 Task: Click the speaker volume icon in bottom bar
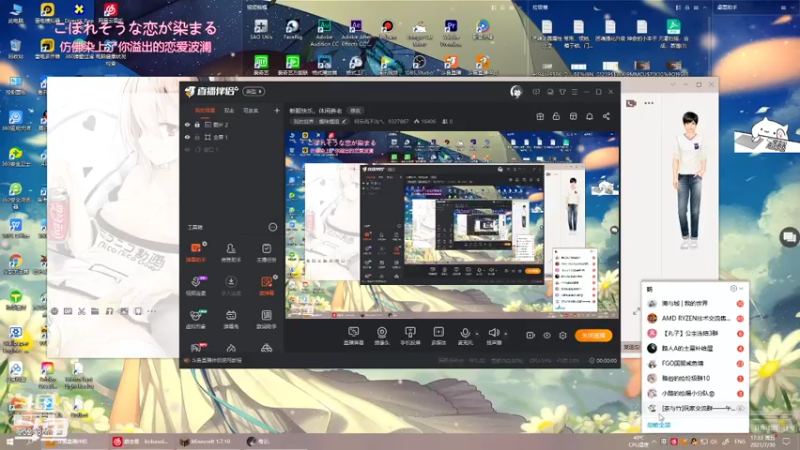493,333
